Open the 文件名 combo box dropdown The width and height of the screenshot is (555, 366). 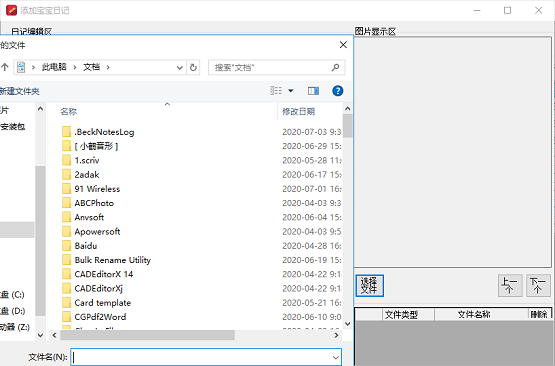click(x=336, y=358)
